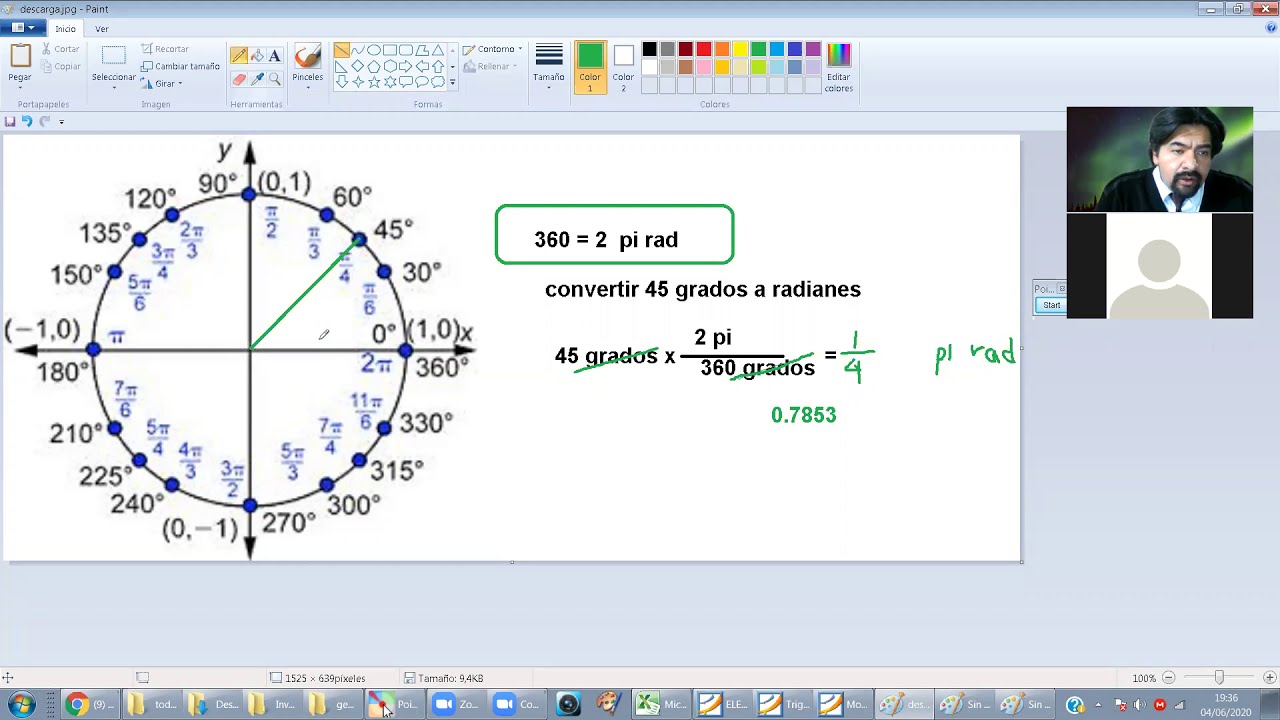Image resolution: width=1280 pixels, height=720 pixels.
Task: Pick the red color swatch
Action: tap(704, 50)
